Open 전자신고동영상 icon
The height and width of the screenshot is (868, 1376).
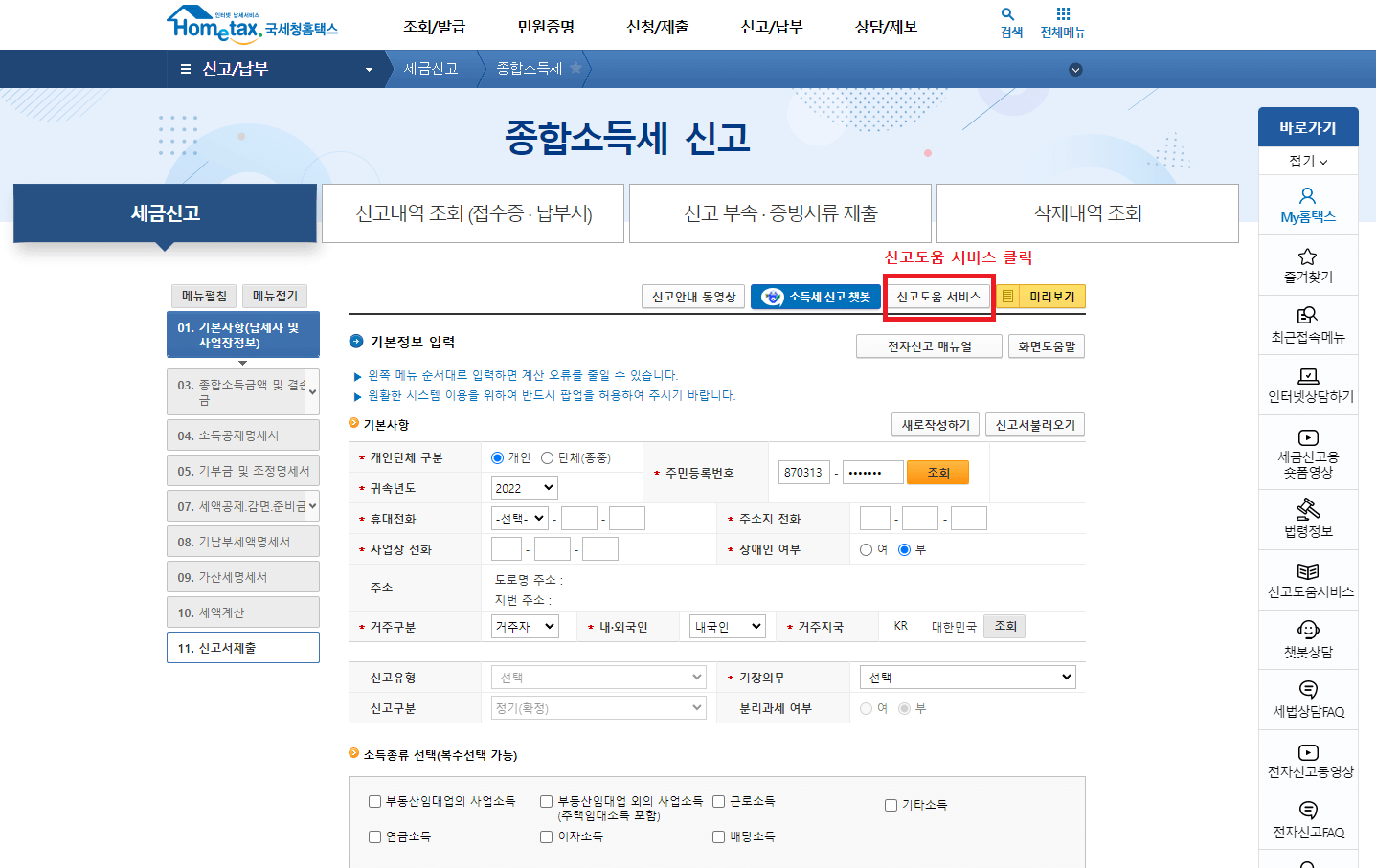pyautogui.click(x=1308, y=752)
